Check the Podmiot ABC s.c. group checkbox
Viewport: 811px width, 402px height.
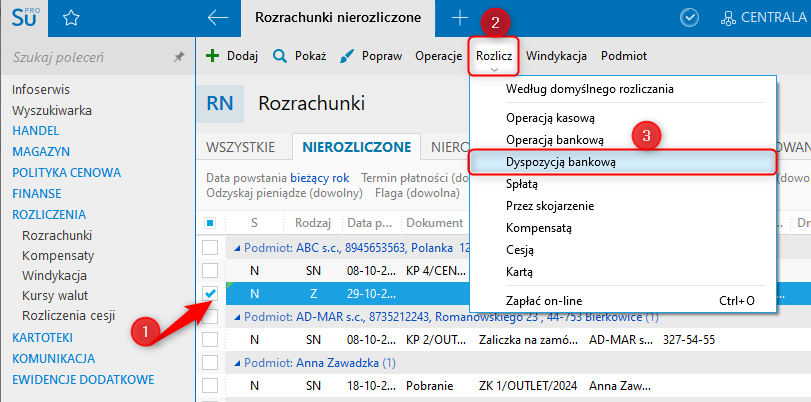coord(210,248)
